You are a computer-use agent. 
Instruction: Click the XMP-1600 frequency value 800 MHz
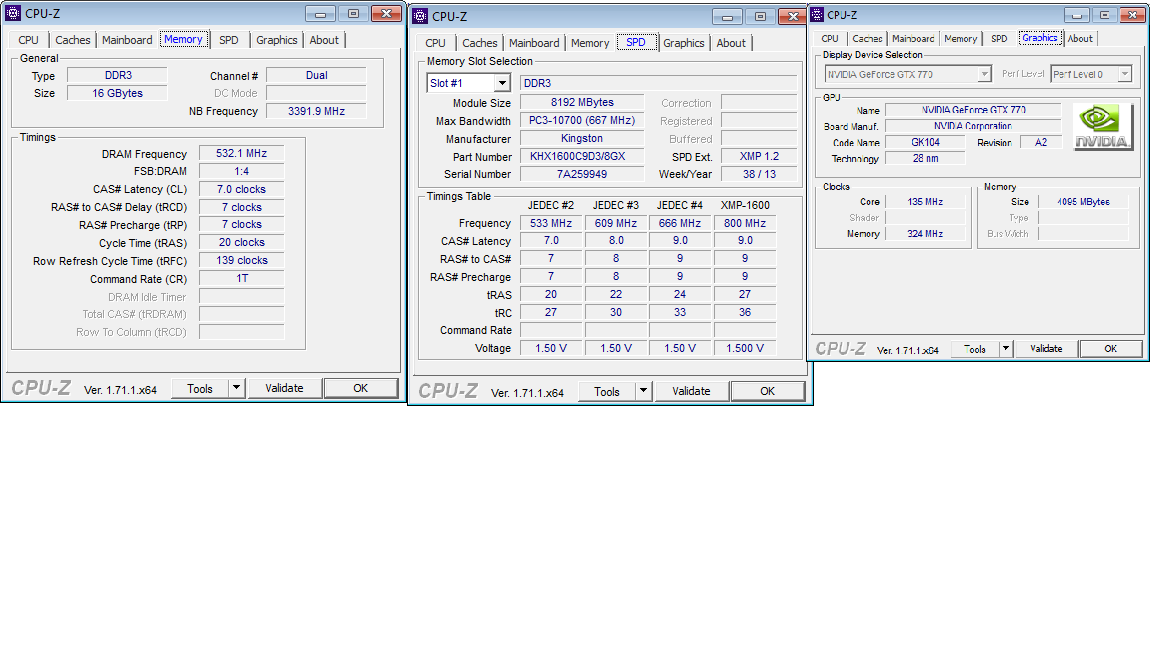tap(745, 223)
